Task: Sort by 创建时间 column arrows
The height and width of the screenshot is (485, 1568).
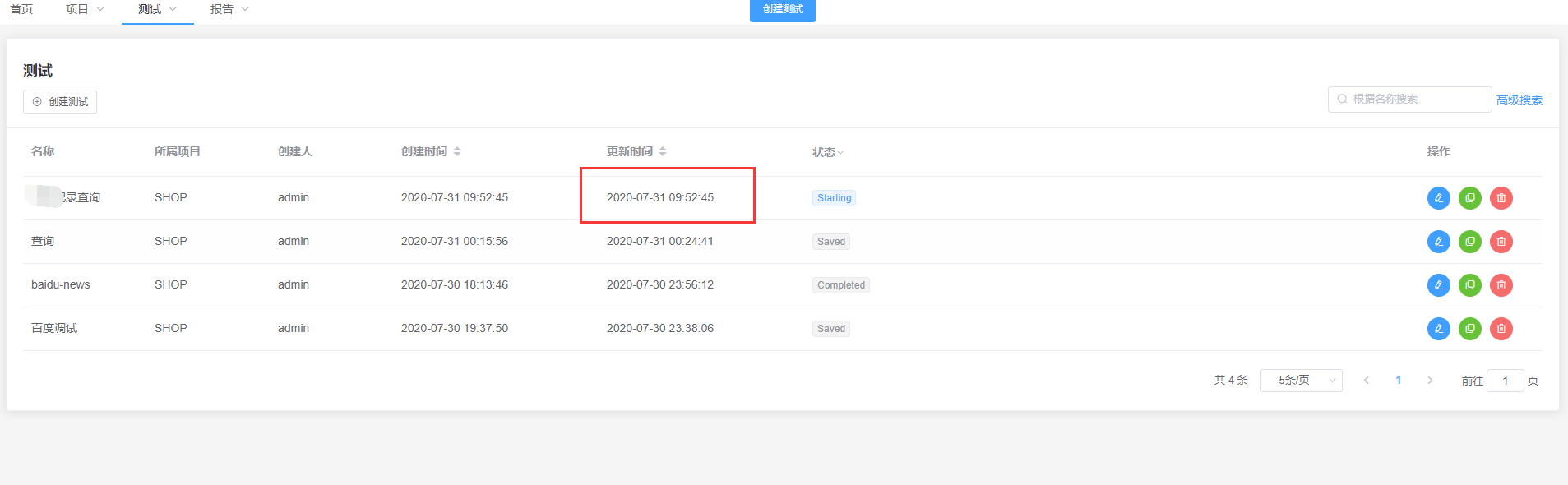Action: tap(457, 151)
